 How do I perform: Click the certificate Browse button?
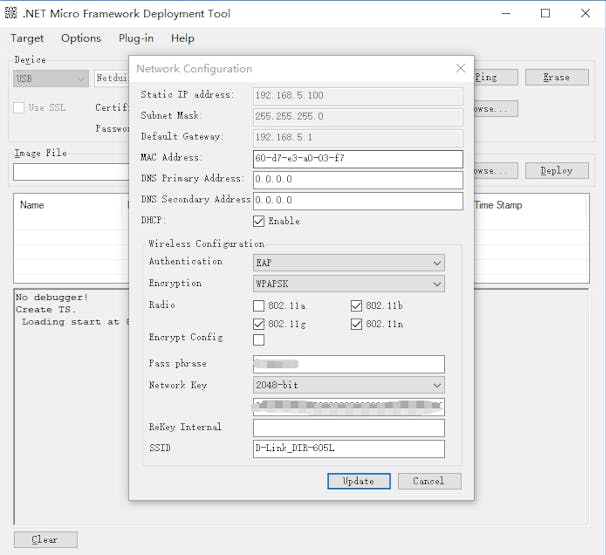tap(496, 109)
